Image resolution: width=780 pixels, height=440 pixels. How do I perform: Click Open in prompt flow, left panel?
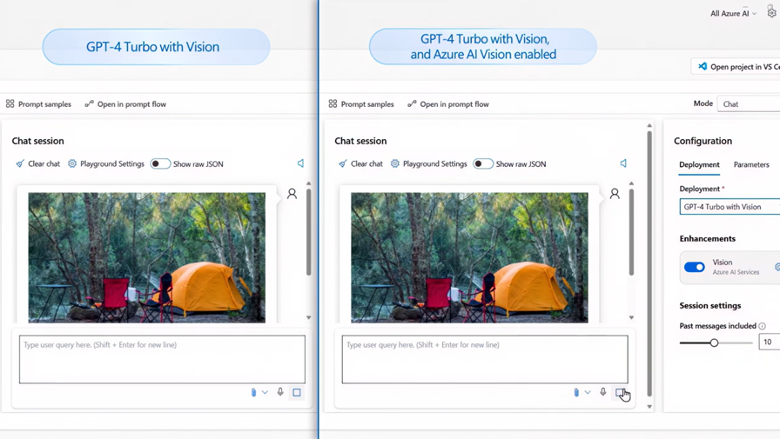click(125, 104)
